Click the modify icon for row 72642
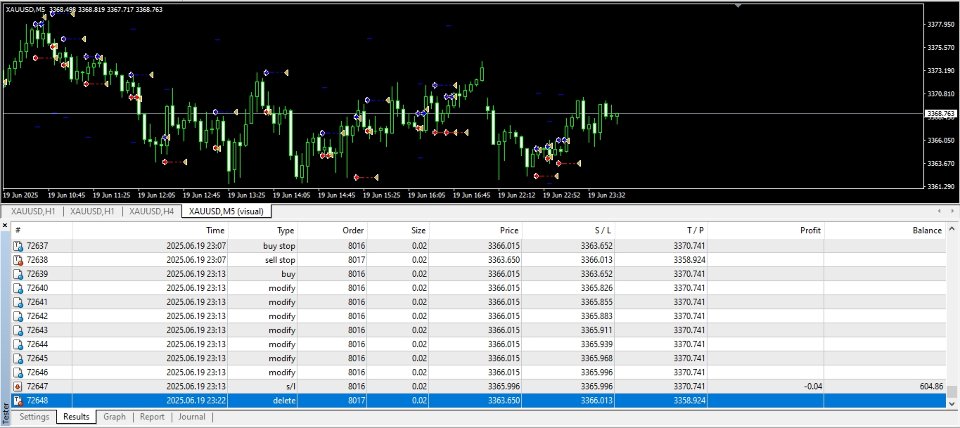 [x=18, y=317]
